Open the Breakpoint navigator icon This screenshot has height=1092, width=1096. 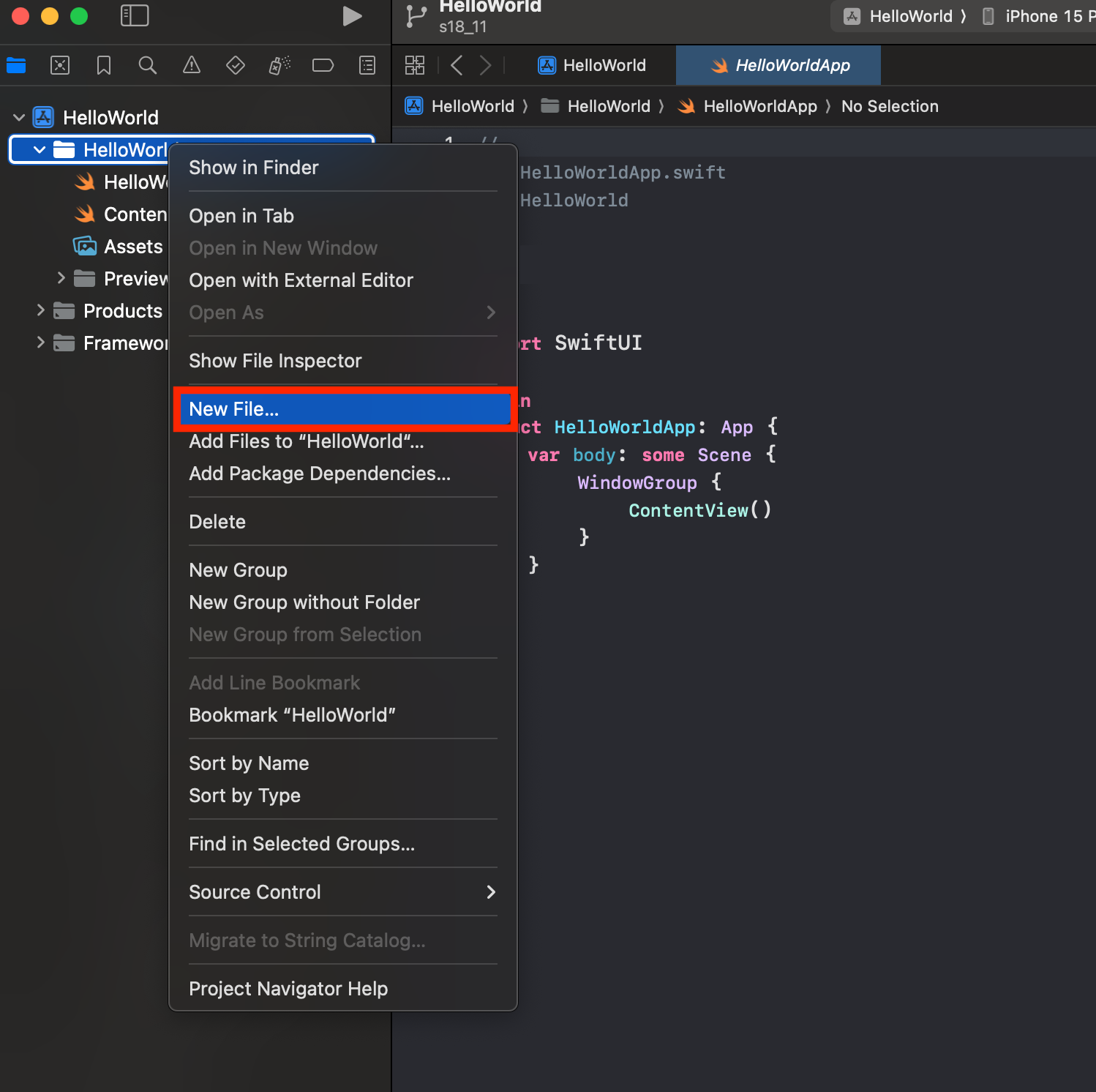[323, 66]
